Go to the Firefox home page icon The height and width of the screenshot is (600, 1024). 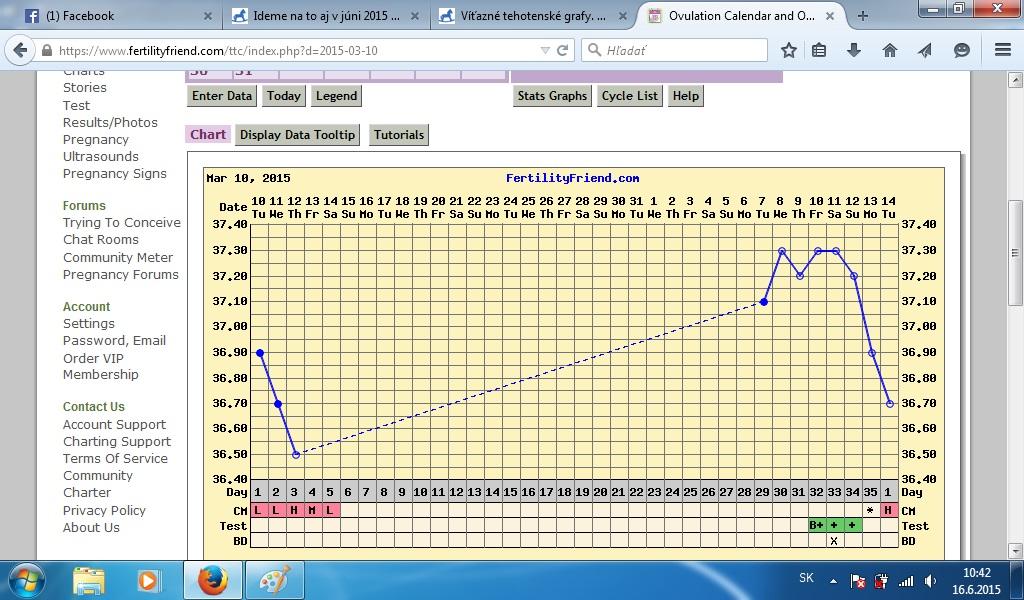(x=889, y=50)
